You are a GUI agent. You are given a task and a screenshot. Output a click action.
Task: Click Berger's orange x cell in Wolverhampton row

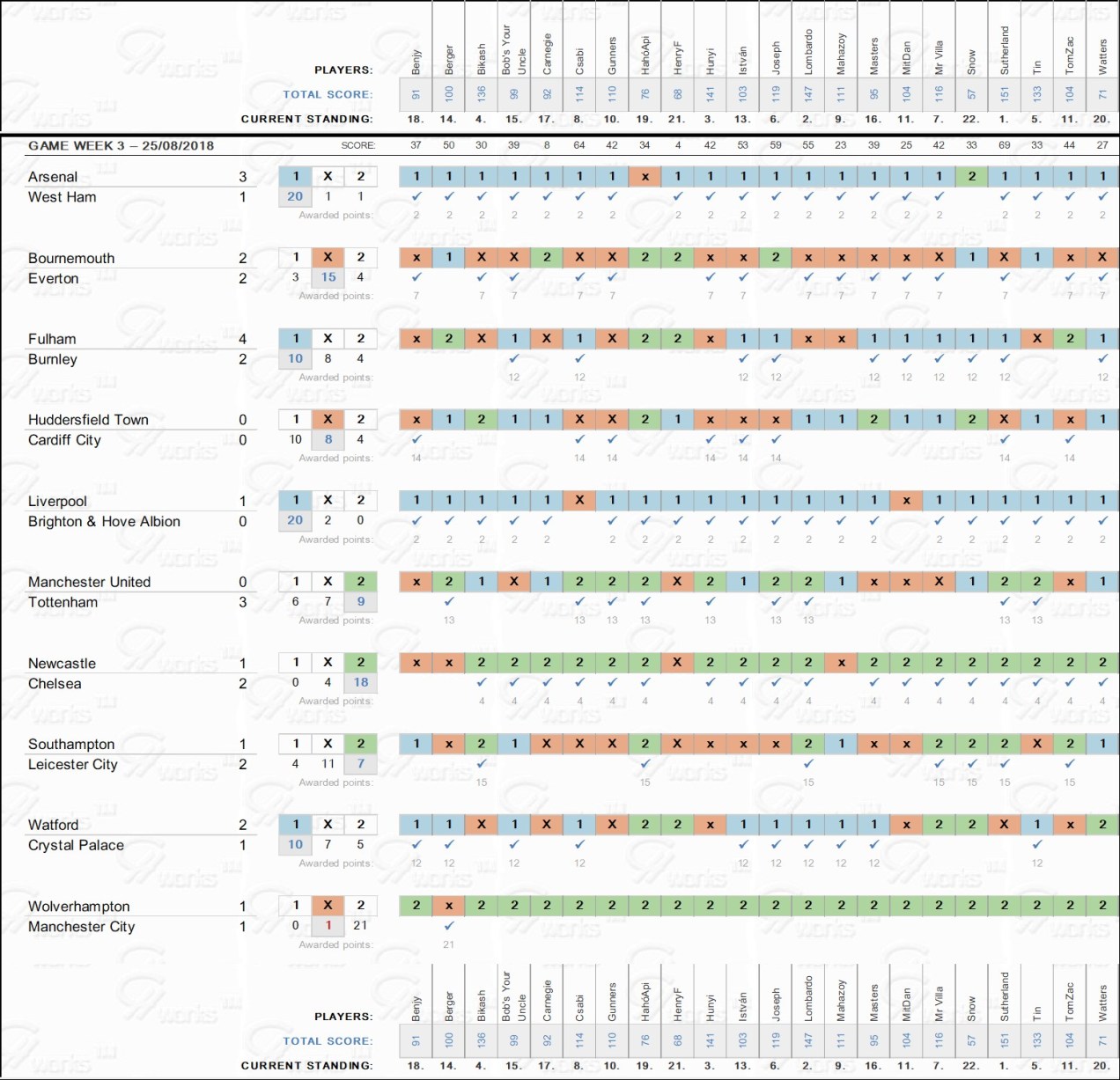pos(449,905)
